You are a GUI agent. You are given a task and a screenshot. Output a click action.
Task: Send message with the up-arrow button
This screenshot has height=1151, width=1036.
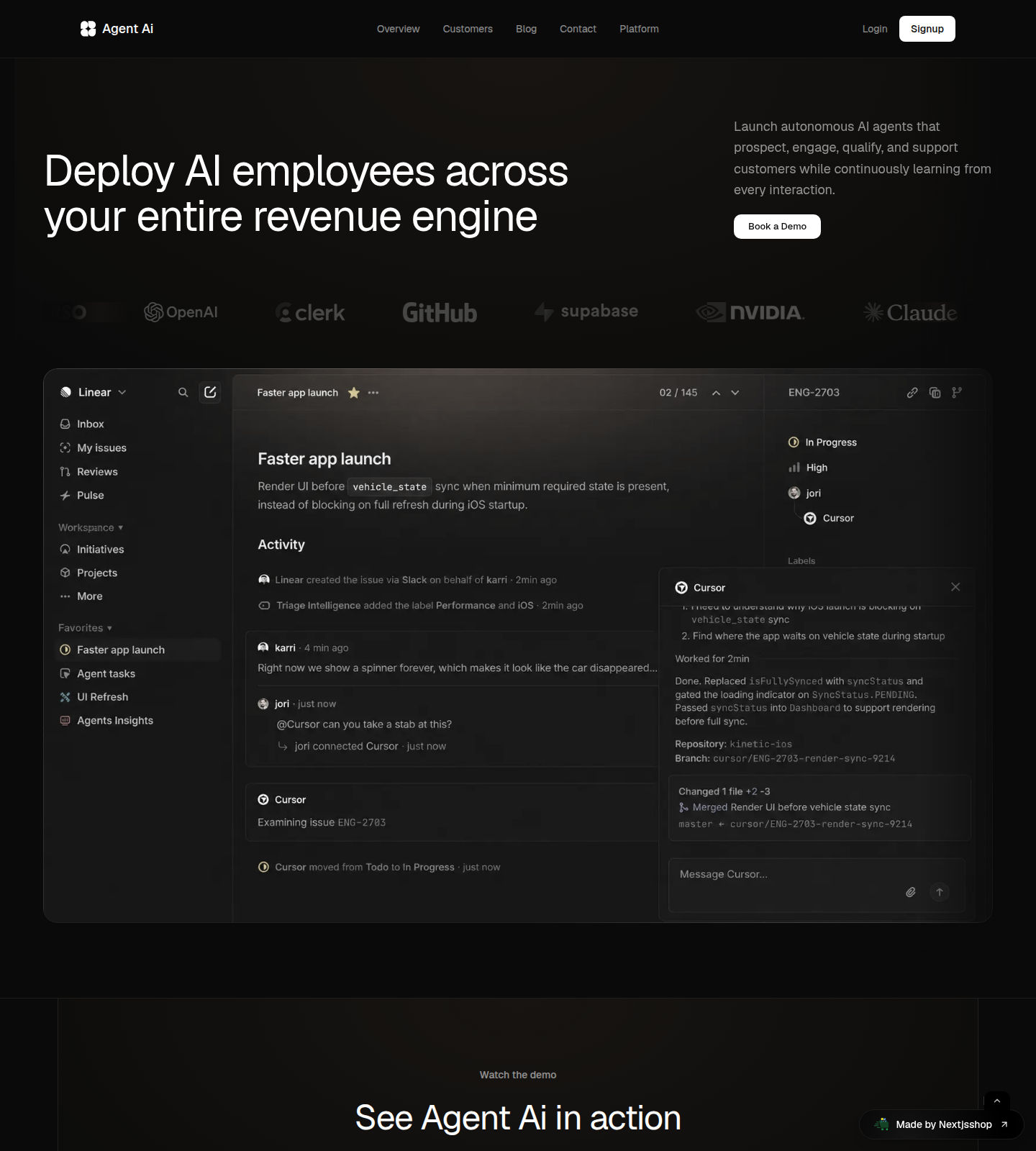940,892
